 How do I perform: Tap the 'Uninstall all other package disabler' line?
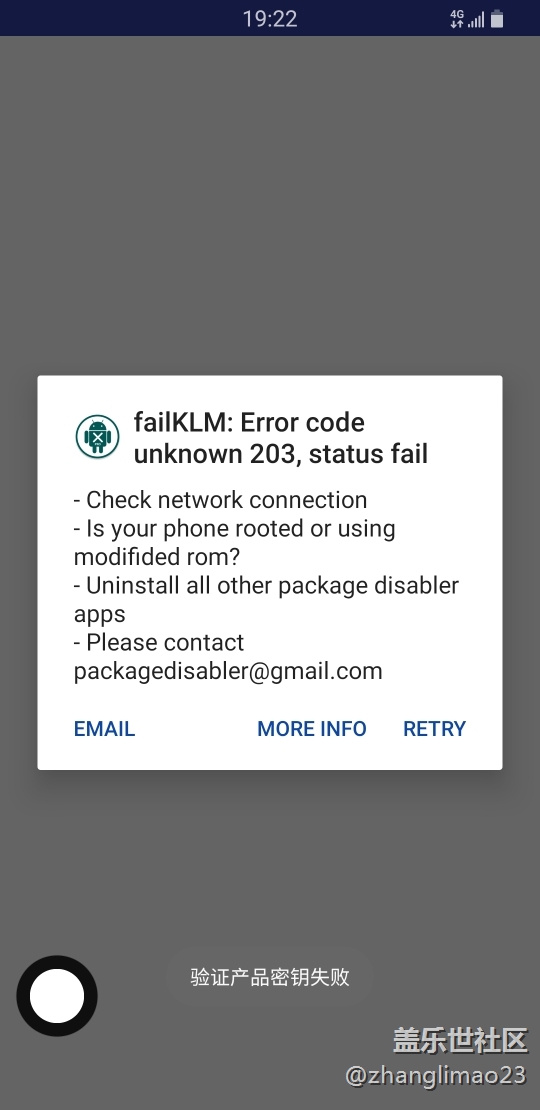coord(266,585)
